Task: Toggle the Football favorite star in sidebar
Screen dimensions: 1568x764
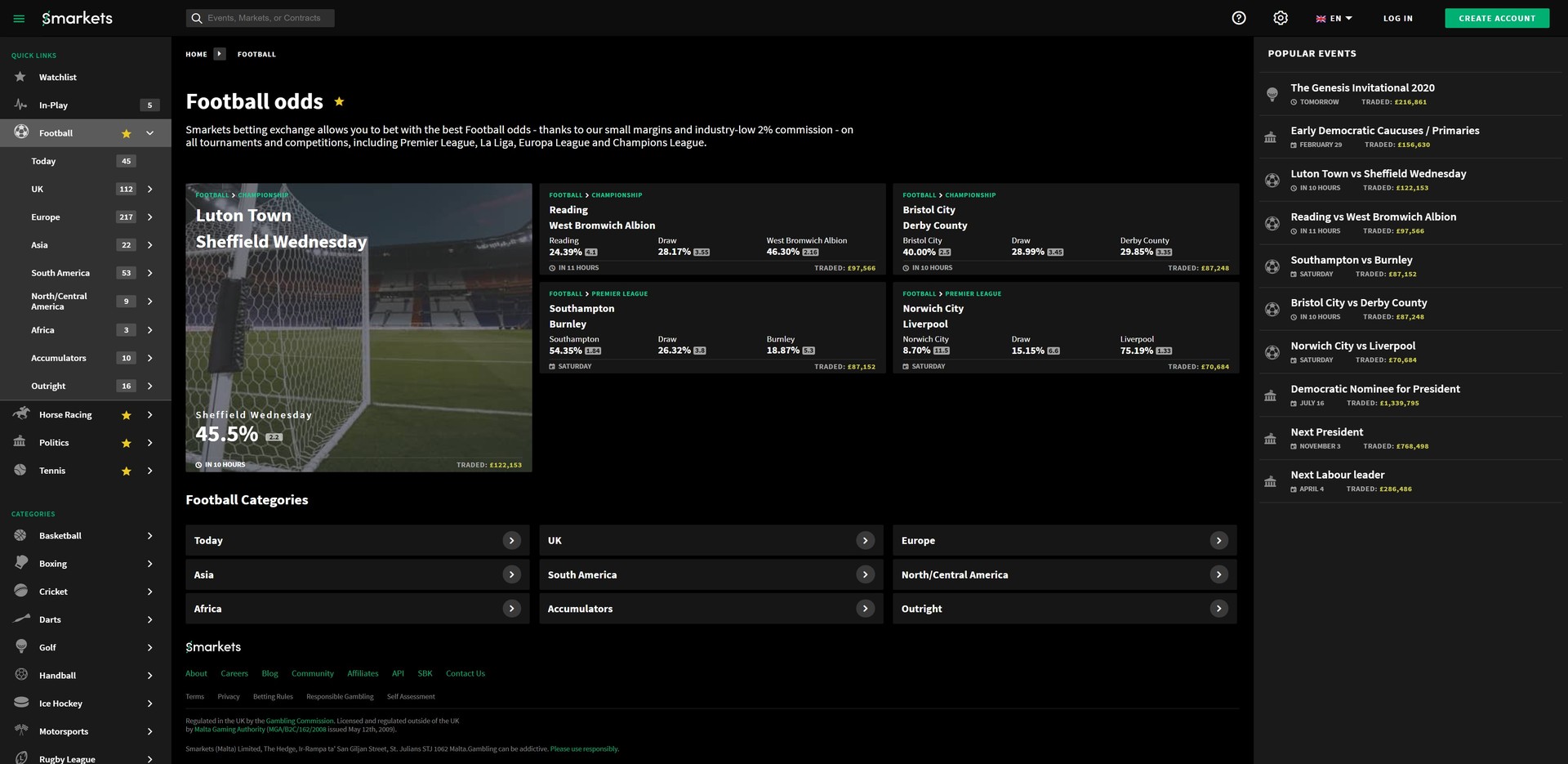Action: tap(127, 133)
